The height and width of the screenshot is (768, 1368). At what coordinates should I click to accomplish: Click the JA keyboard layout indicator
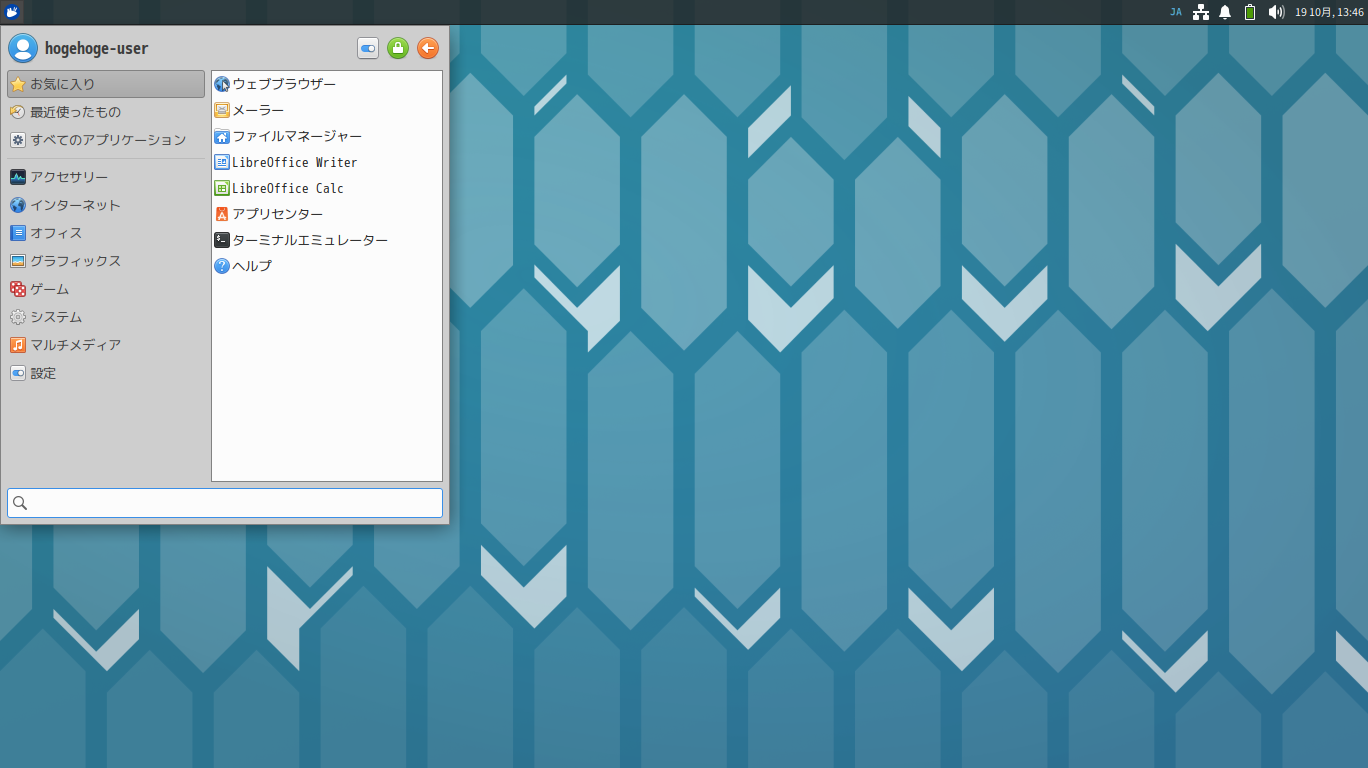[1176, 12]
